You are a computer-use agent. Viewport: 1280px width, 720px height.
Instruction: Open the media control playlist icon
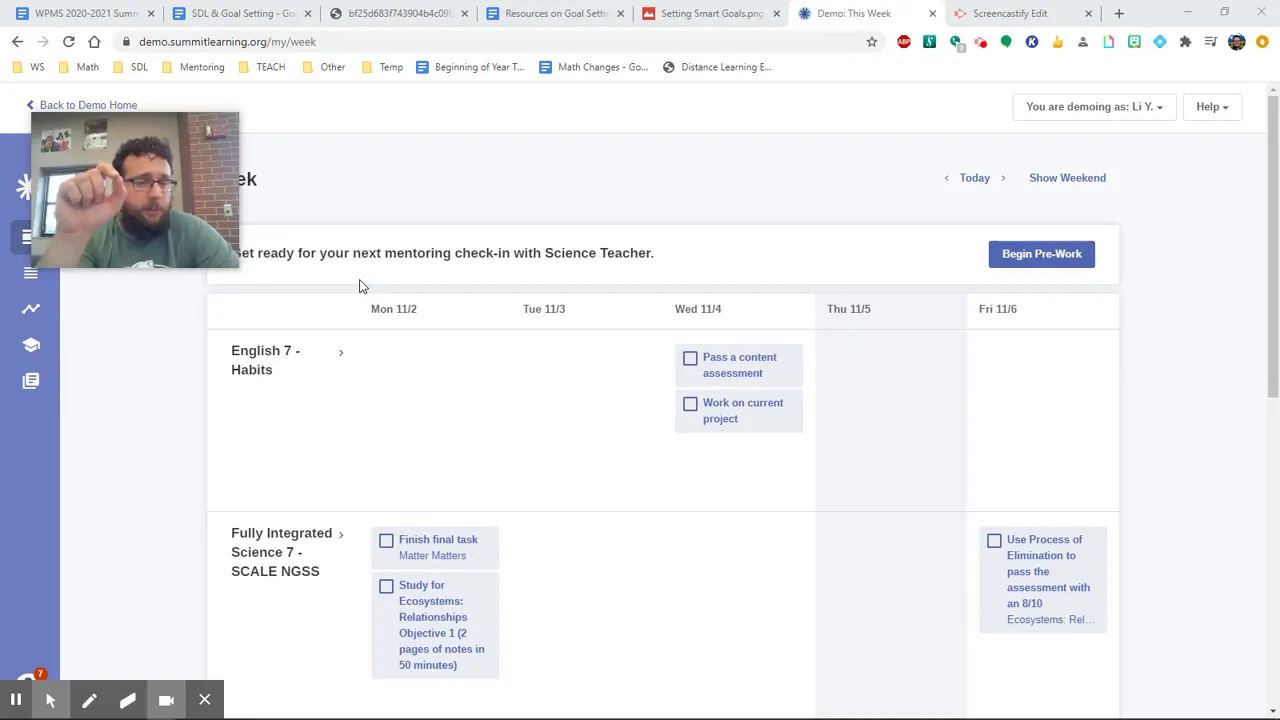pos(1211,42)
